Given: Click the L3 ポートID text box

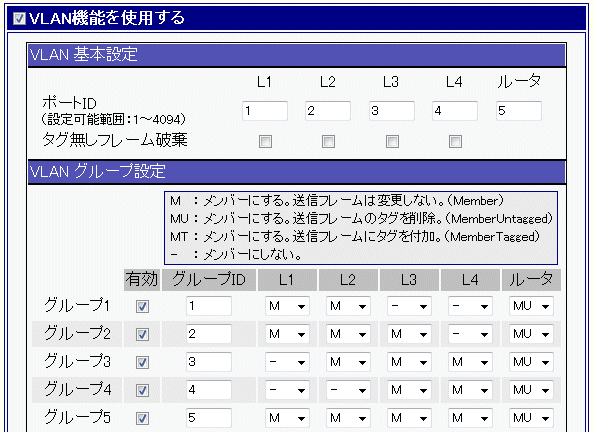Looking at the screenshot, I should [392, 111].
